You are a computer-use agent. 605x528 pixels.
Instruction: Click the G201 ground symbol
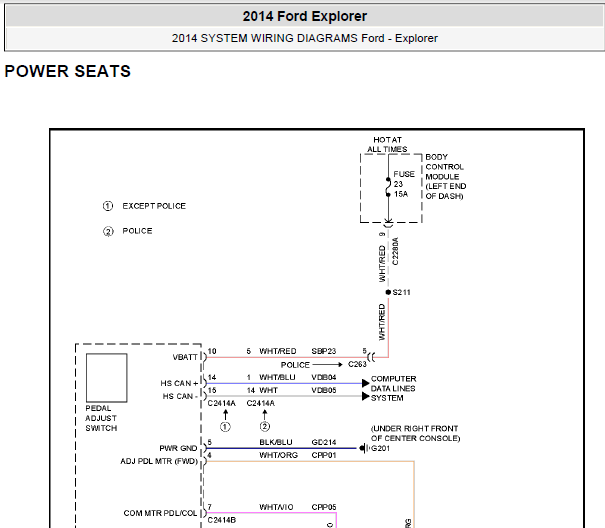point(363,448)
